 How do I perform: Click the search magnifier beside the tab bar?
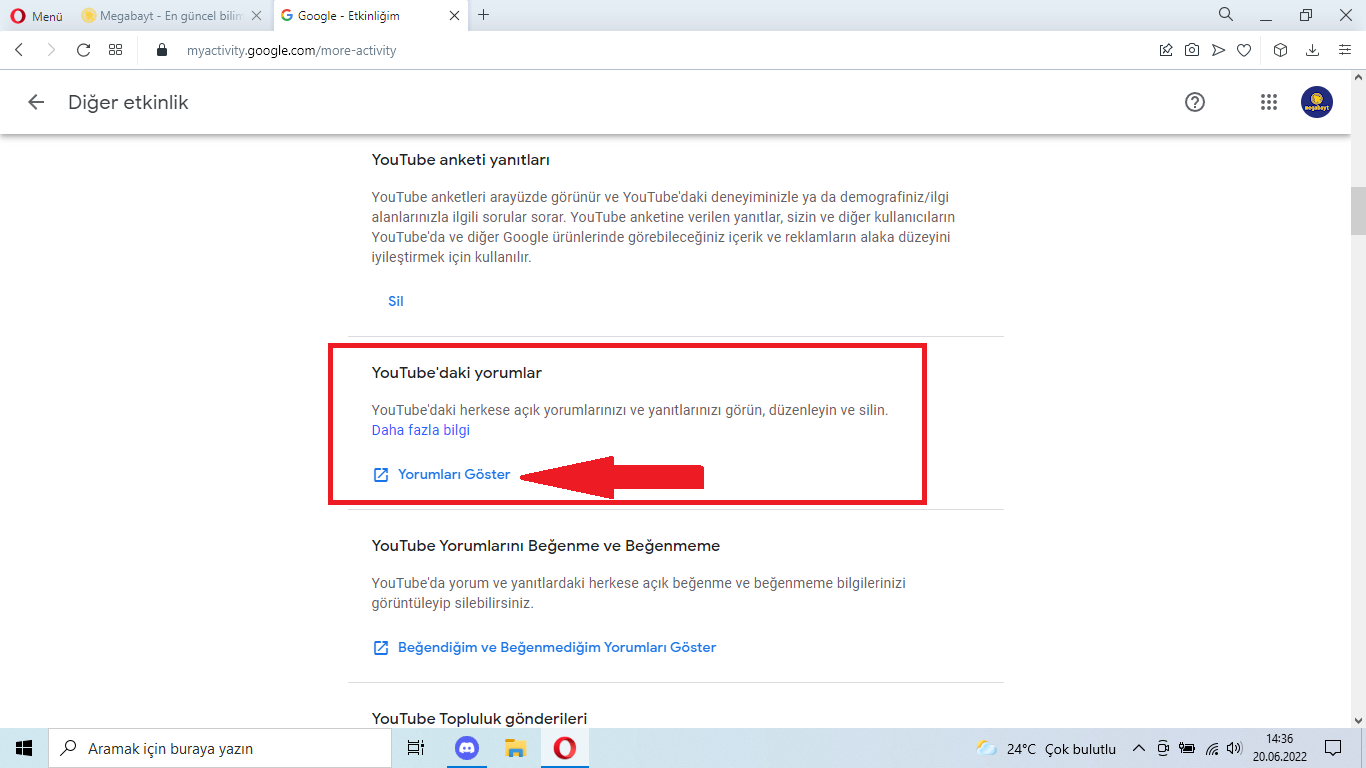[1225, 15]
